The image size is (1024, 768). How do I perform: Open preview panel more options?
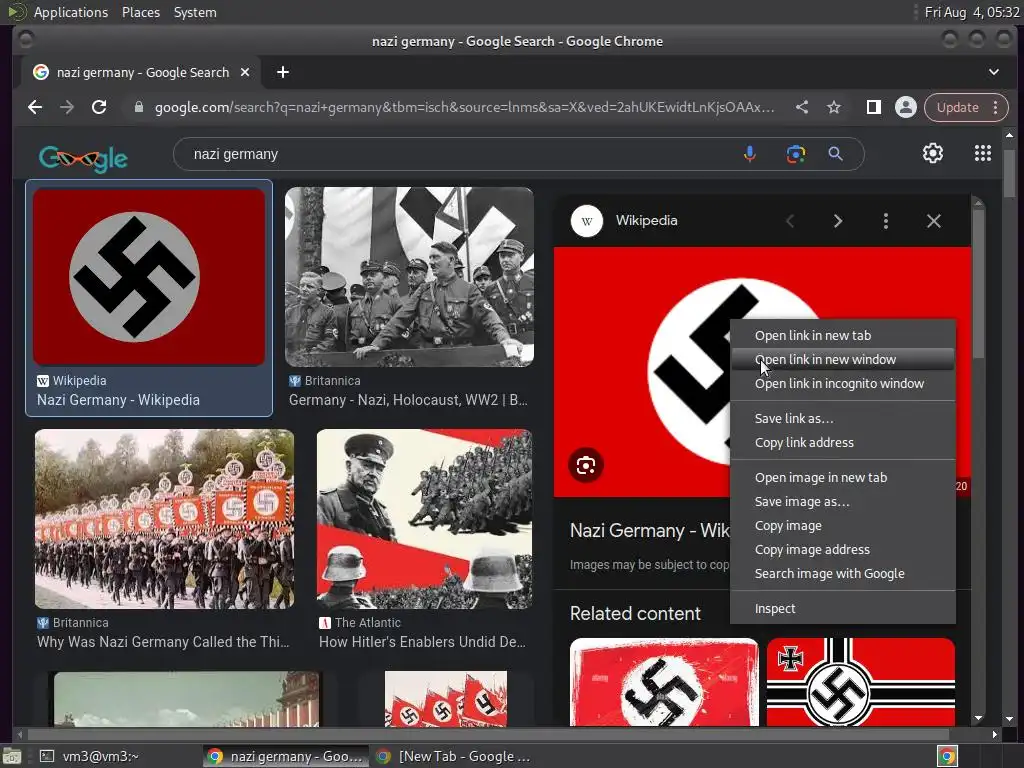pos(886,221)
